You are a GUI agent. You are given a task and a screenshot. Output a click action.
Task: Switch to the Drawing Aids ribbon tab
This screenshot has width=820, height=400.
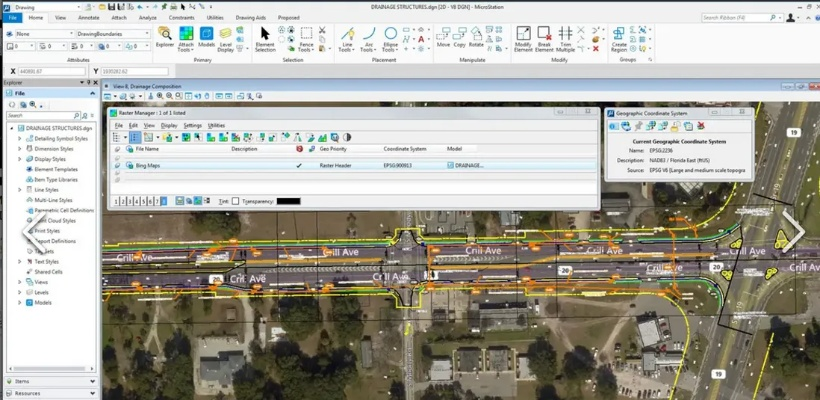252,17
